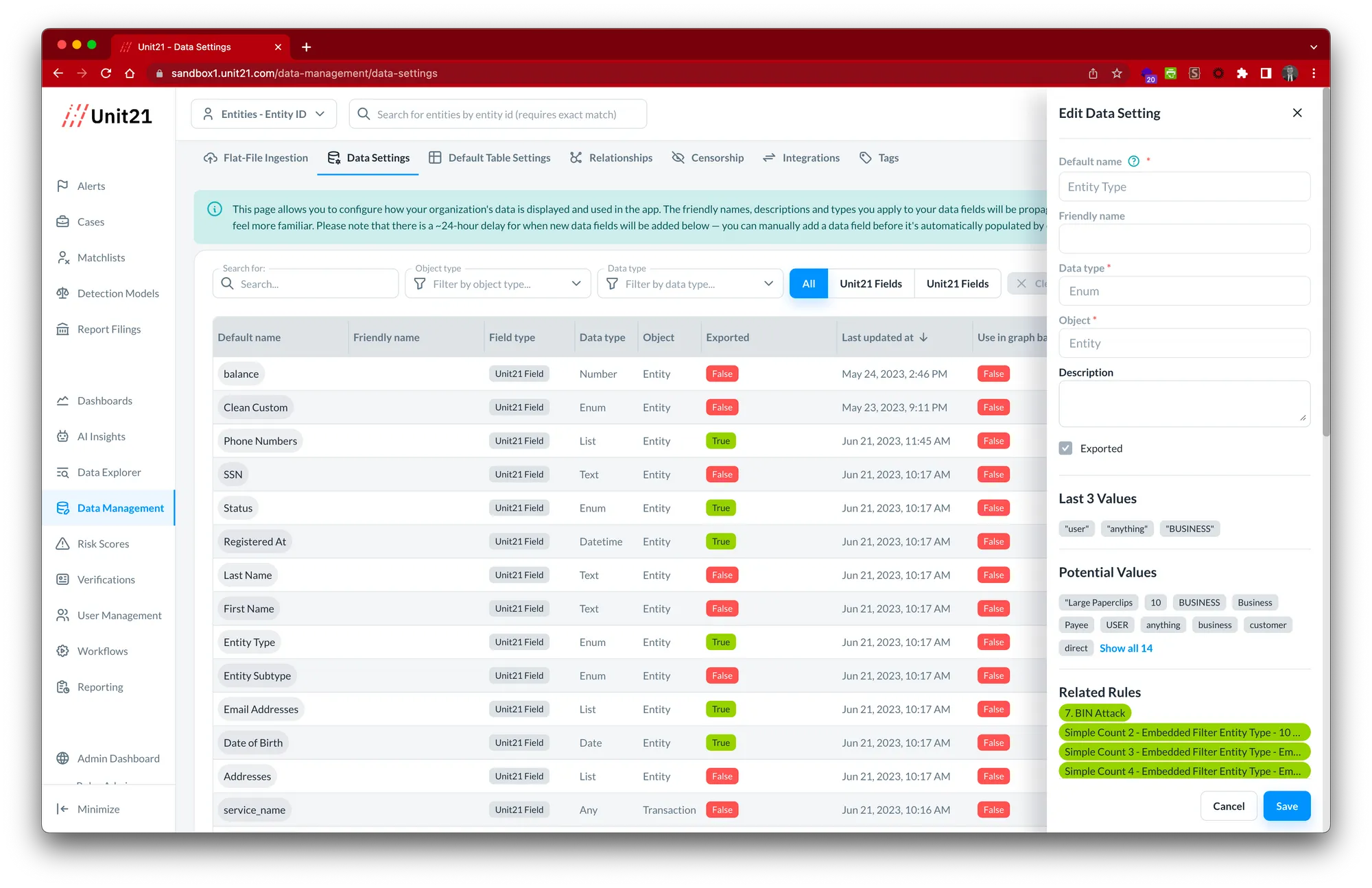Screen dimensions: 1372x888
Task: Open the Detection Models scale icon
Action: [x=62, y=293]
